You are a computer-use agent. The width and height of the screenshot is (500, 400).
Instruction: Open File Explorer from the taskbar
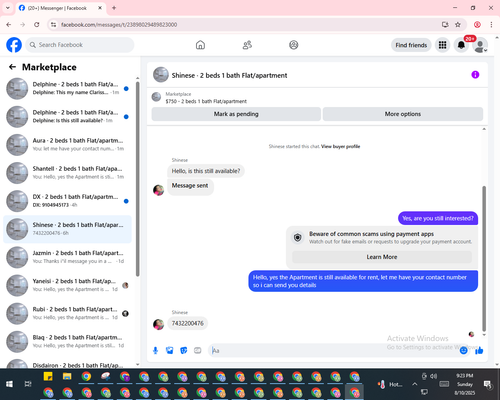click(67, 376)
